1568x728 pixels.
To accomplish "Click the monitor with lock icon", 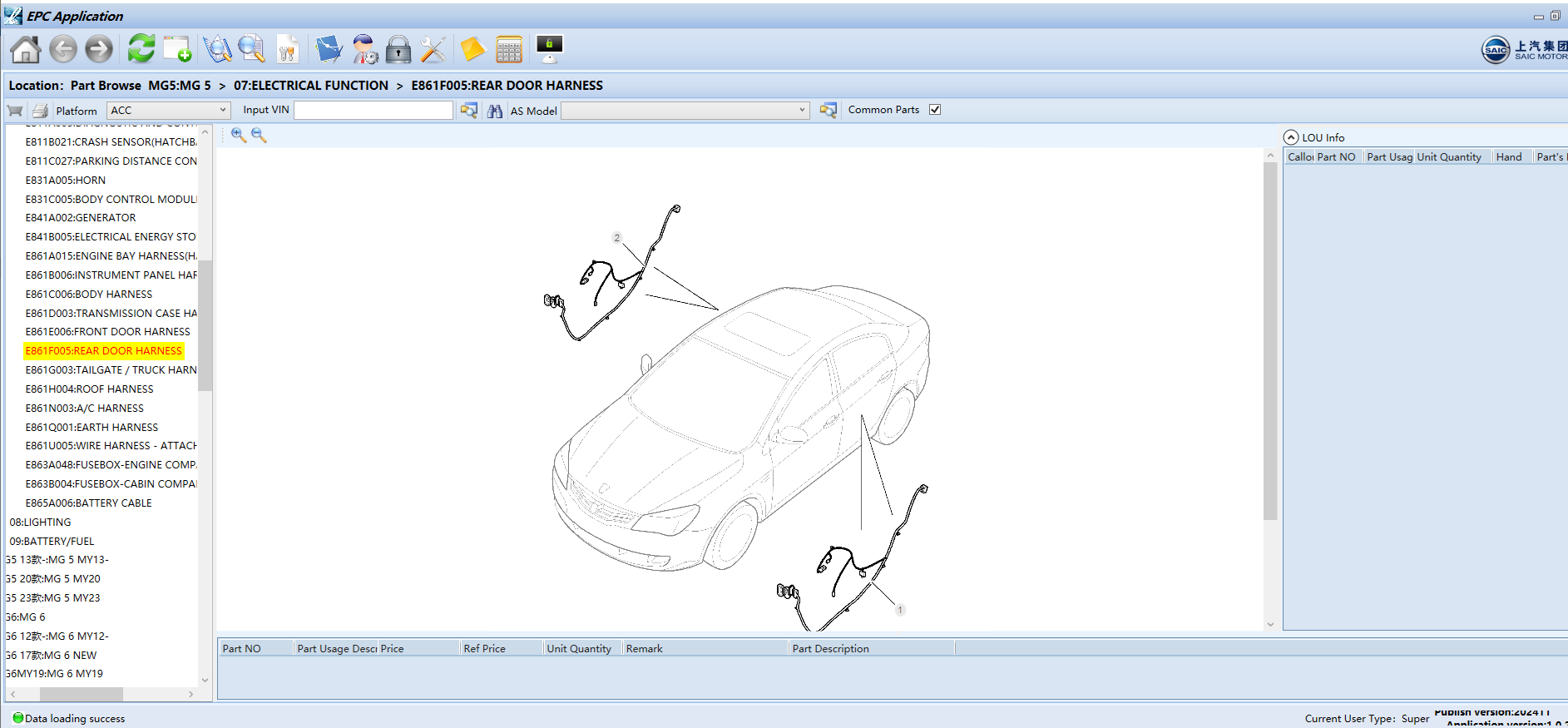I will (550, 49).
